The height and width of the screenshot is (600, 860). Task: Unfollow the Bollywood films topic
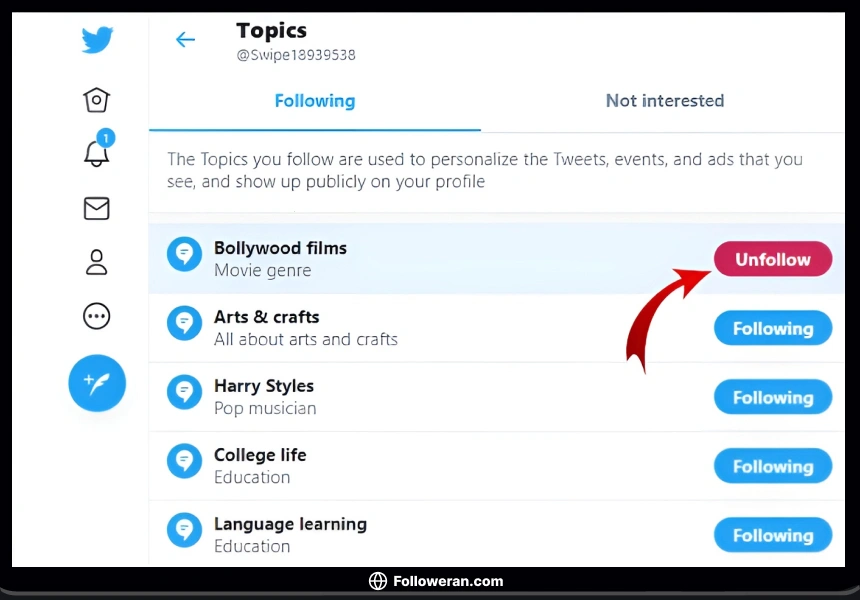(x=772, y=259)
